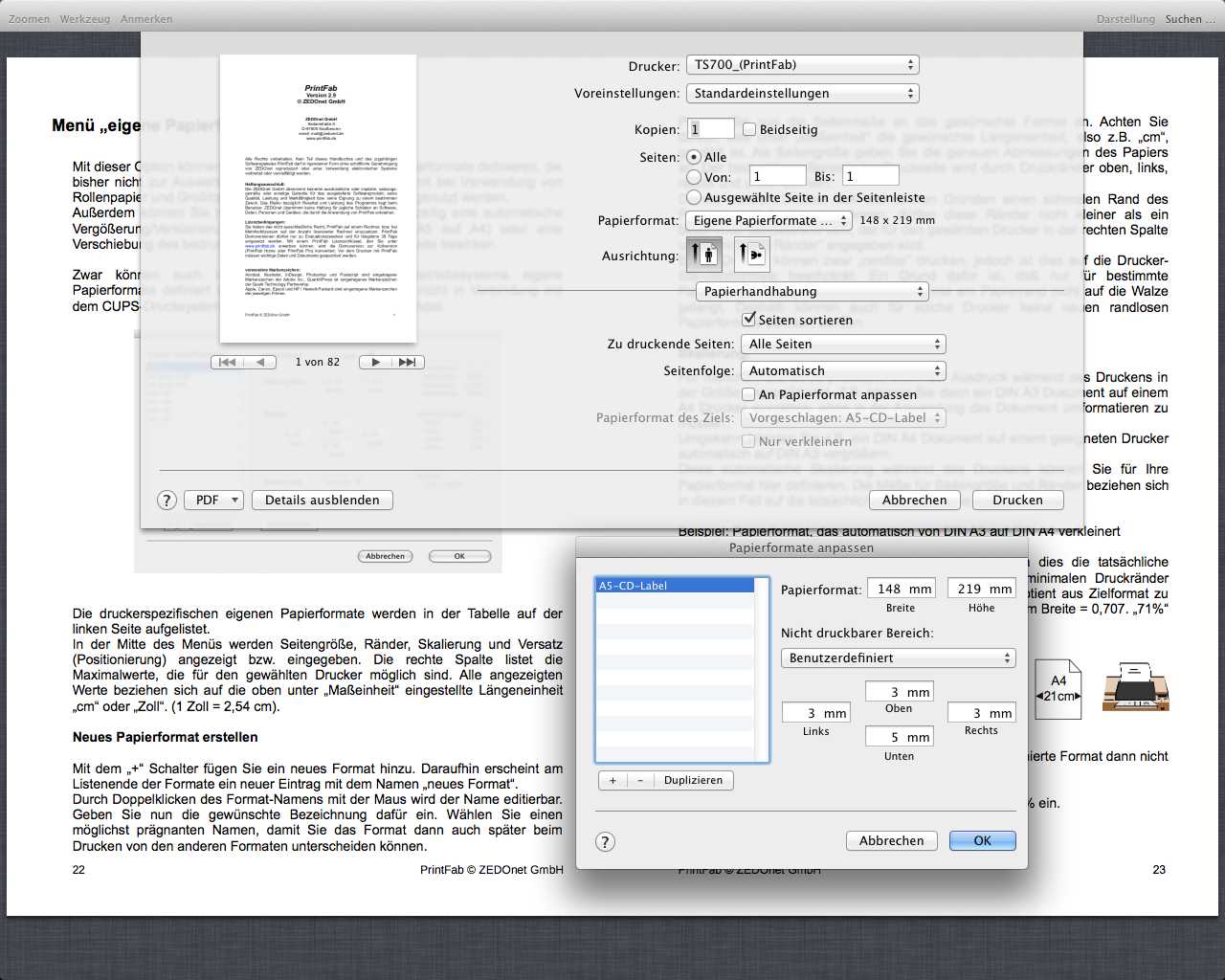The width and height of the screenshot is (1225, 980).
Task: Open the Darstellung menu
Action: (x=1125, y=19)
